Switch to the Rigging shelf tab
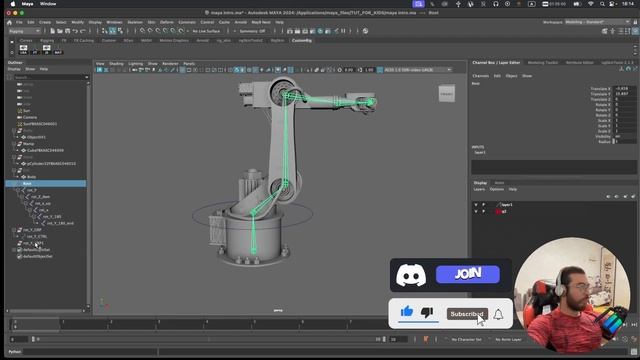Image resolution: width=640 pixels, height=360 pixels. [x=47, y=40]
